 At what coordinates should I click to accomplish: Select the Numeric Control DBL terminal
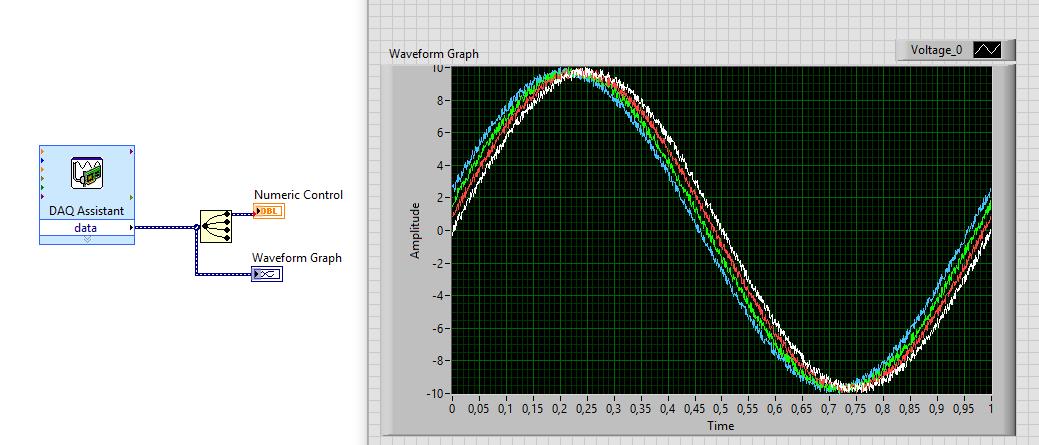tap(269, 212)
